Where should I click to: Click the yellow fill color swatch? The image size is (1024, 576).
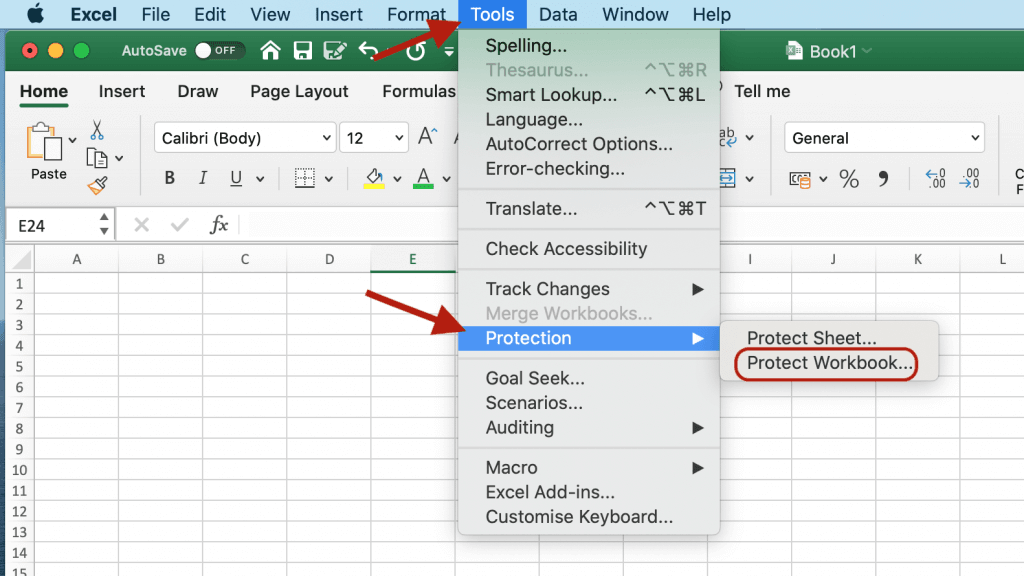tap(375, 179)
